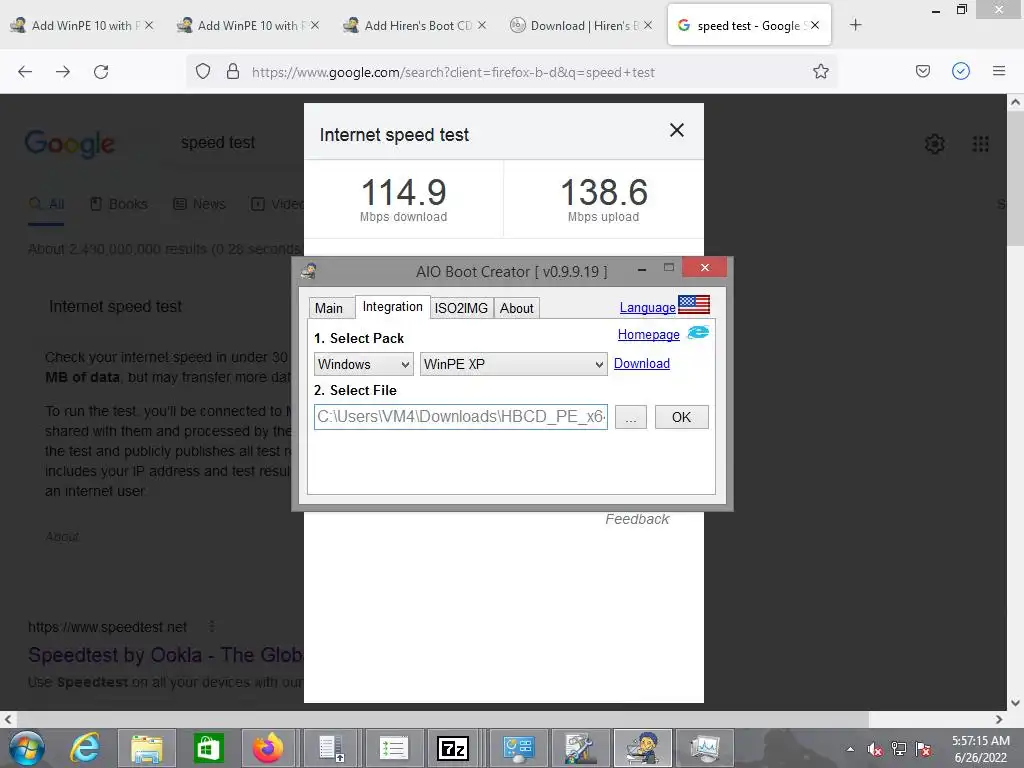Screen dimensions: 1024x768
Task: Click the browse file button (...)
Action: click(x=630, y=417)
